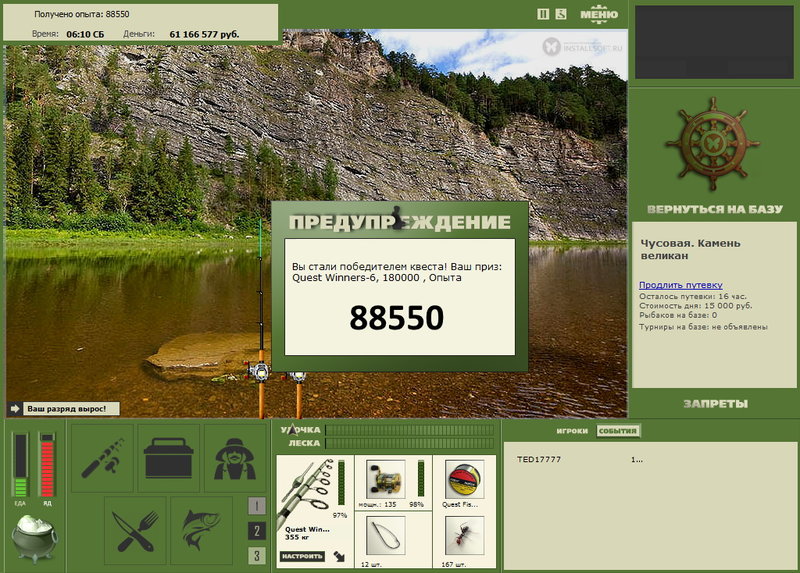The width and height of the screenshot is (800, 573).
Task: Switch to the СОБЫТИЯ tab
Action: point(618,431)
